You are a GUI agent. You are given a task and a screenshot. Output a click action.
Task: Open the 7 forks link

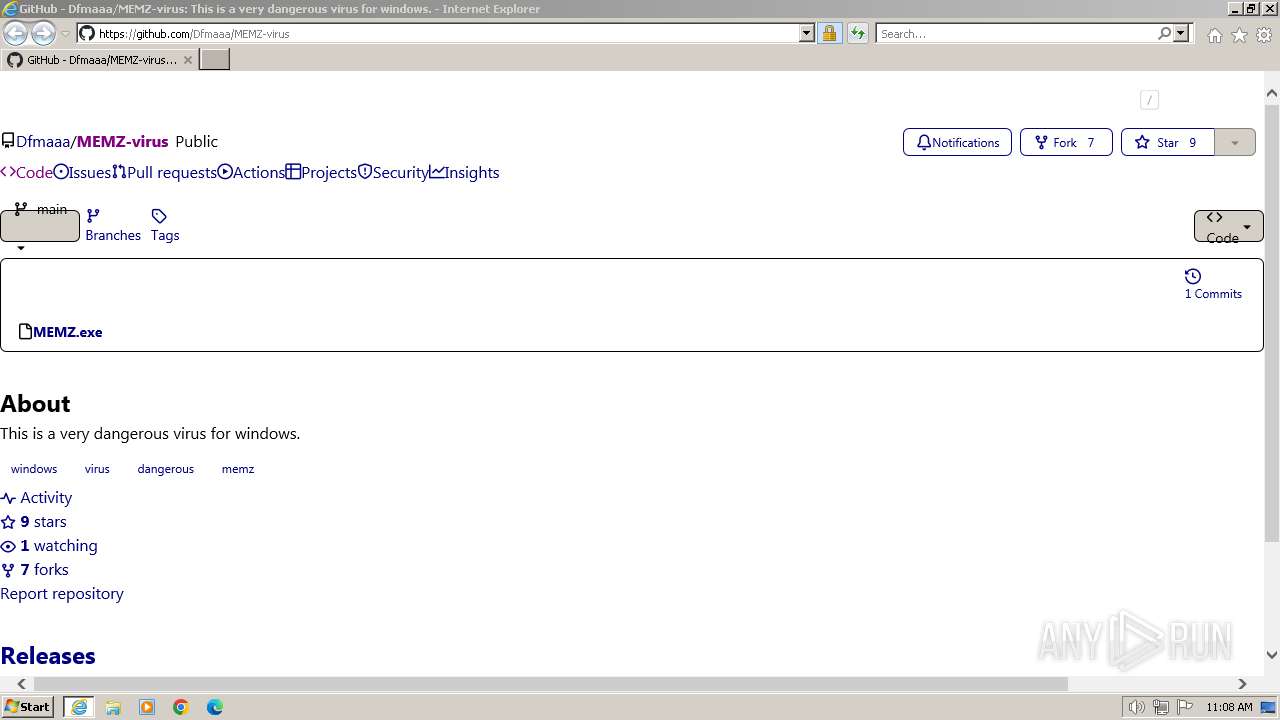point(35,570)
